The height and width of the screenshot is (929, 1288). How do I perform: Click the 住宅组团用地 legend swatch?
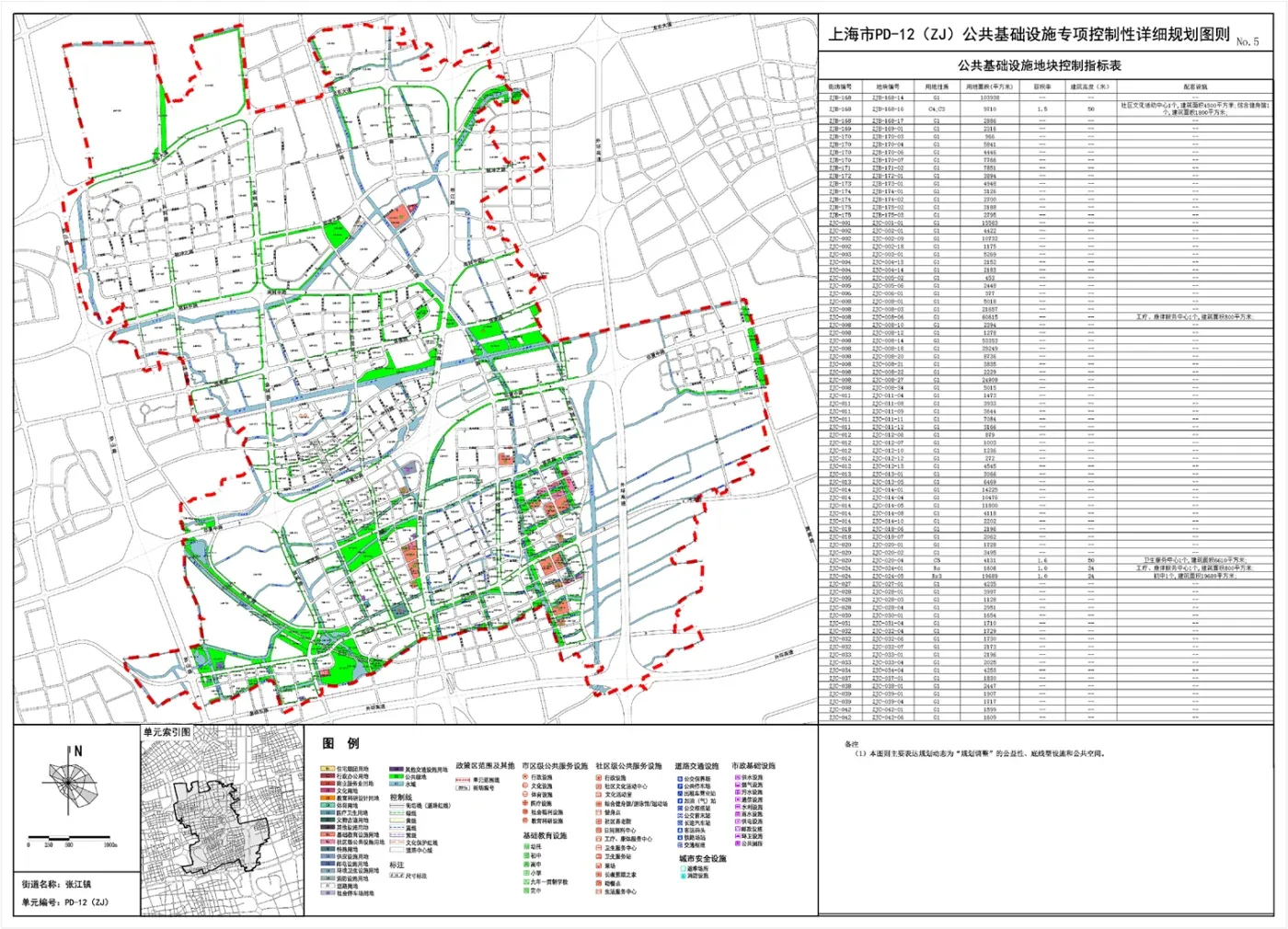328,769
